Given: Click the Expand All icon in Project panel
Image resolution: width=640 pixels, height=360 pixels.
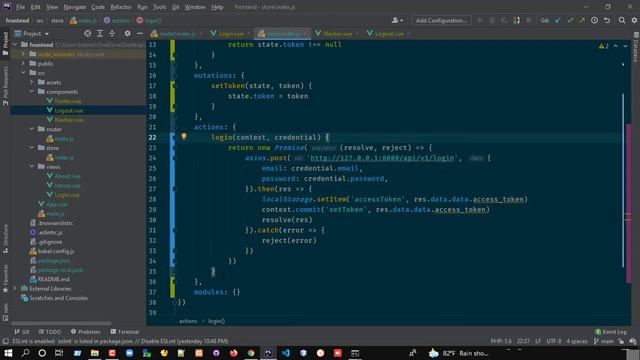Looking at the screenshot, I should point(100,33).
